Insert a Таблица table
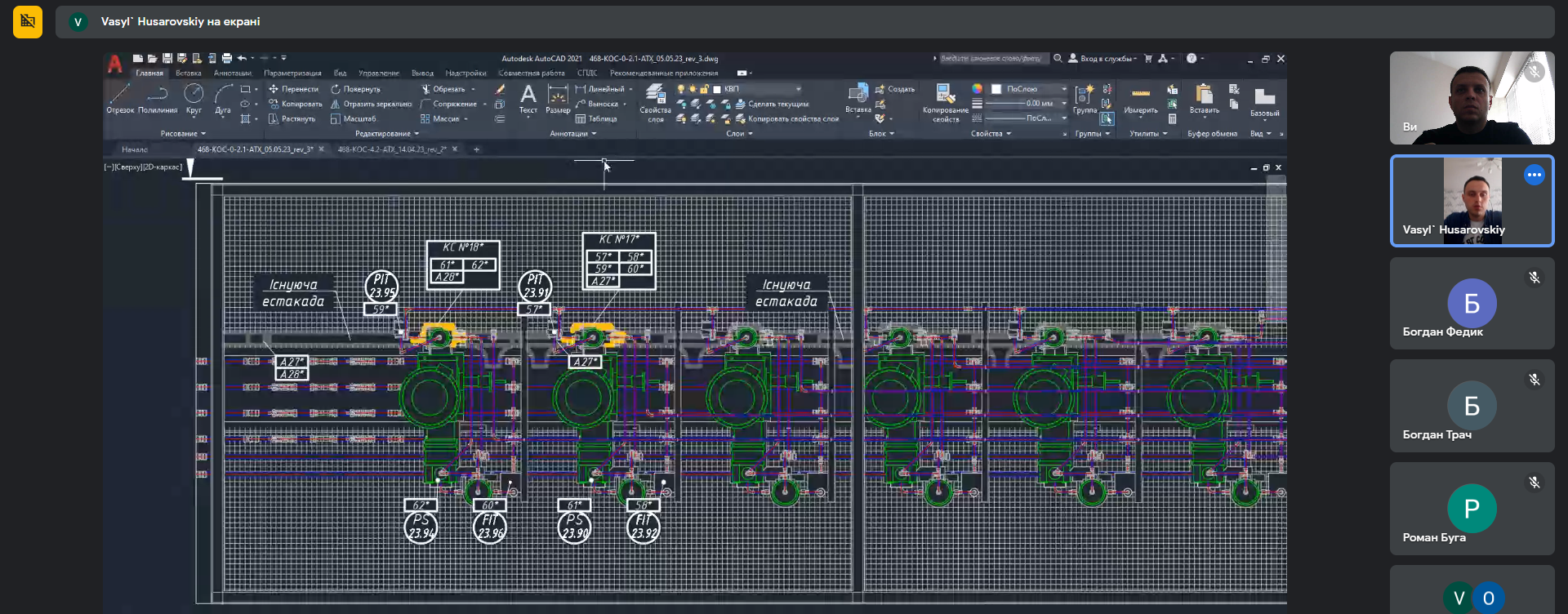This screenshot has height=614, width=1568. (596, 118)
